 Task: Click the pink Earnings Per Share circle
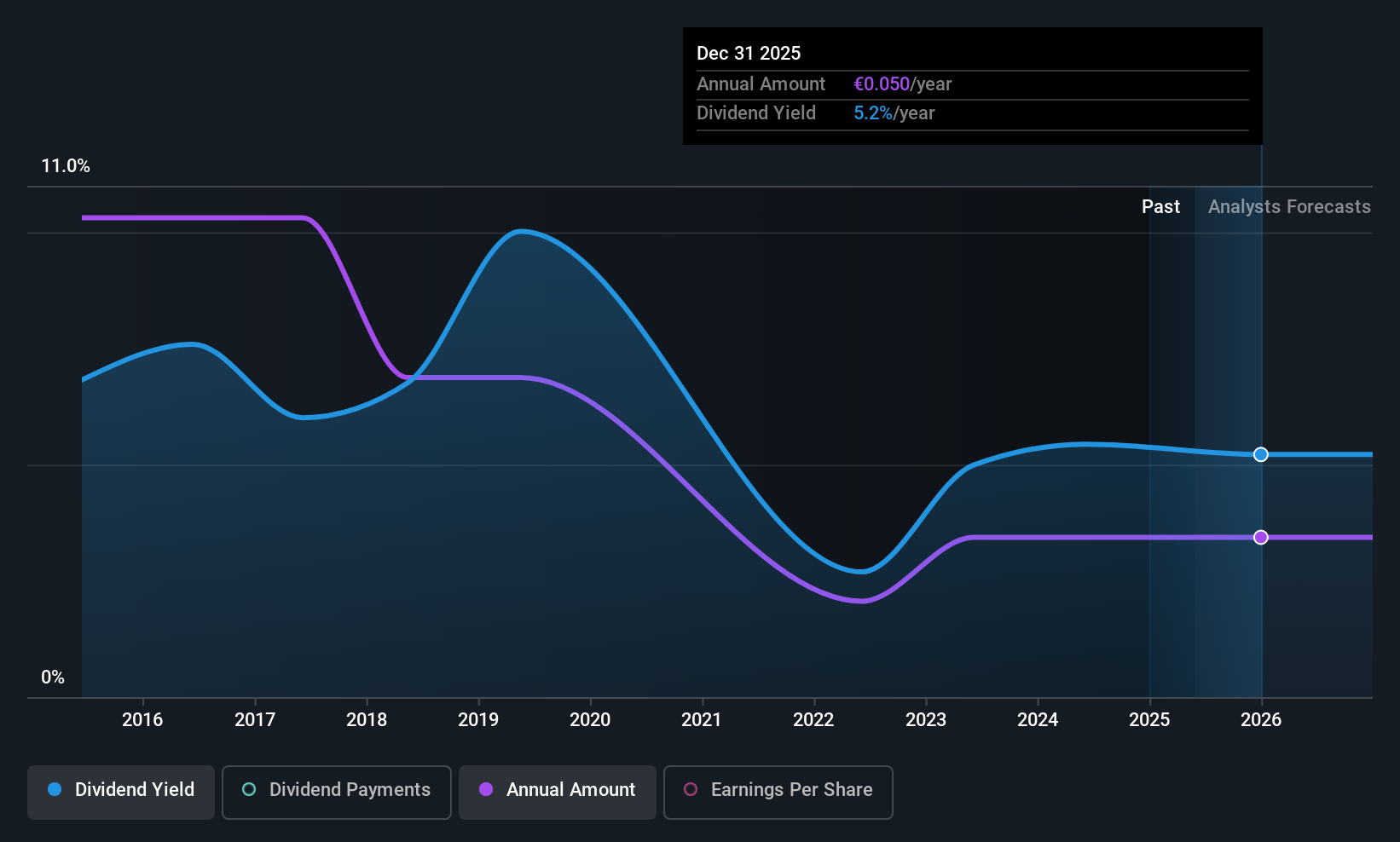tap(691, 789)
